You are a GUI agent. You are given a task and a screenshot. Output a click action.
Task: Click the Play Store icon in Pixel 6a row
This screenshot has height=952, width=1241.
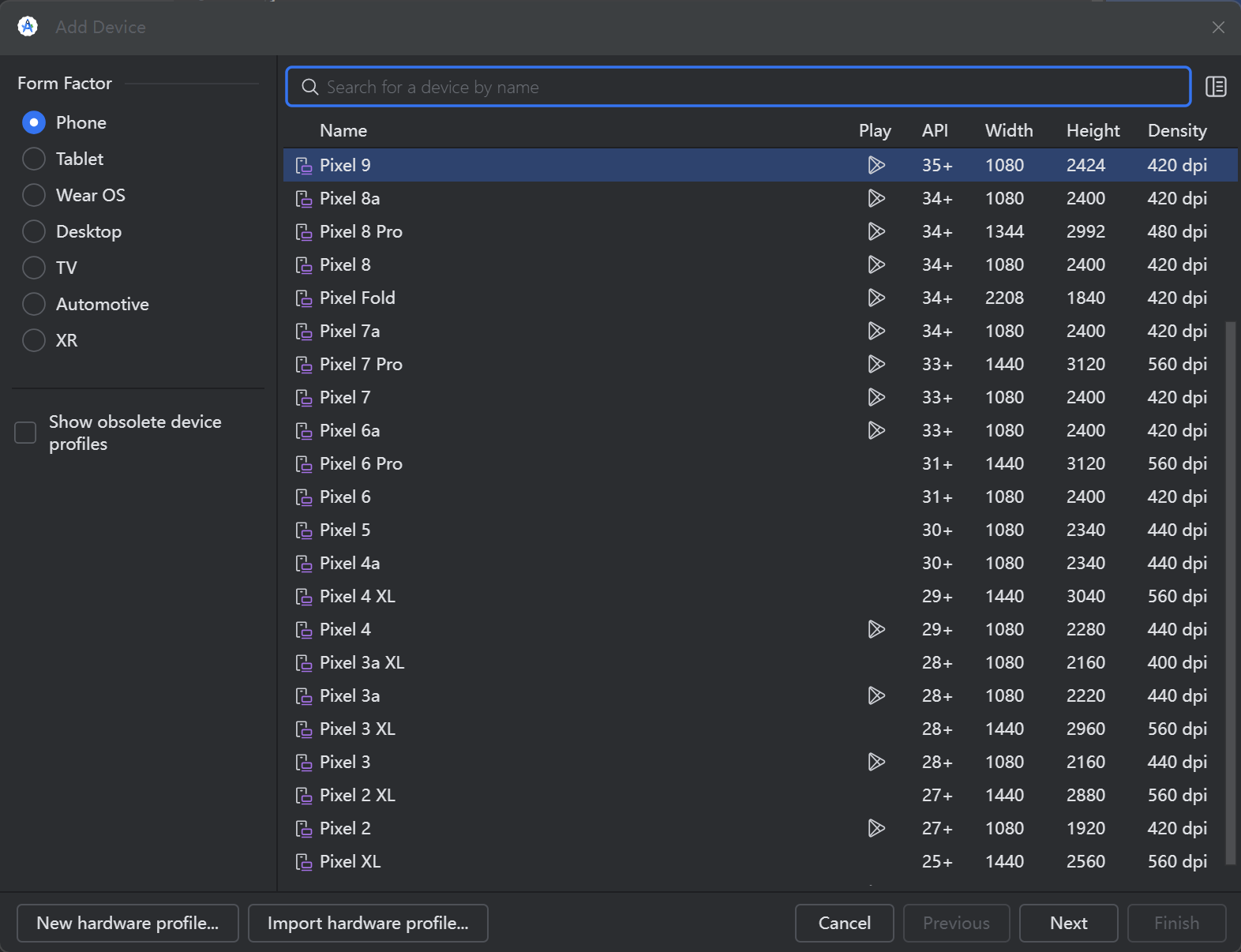tap(876, 430)
